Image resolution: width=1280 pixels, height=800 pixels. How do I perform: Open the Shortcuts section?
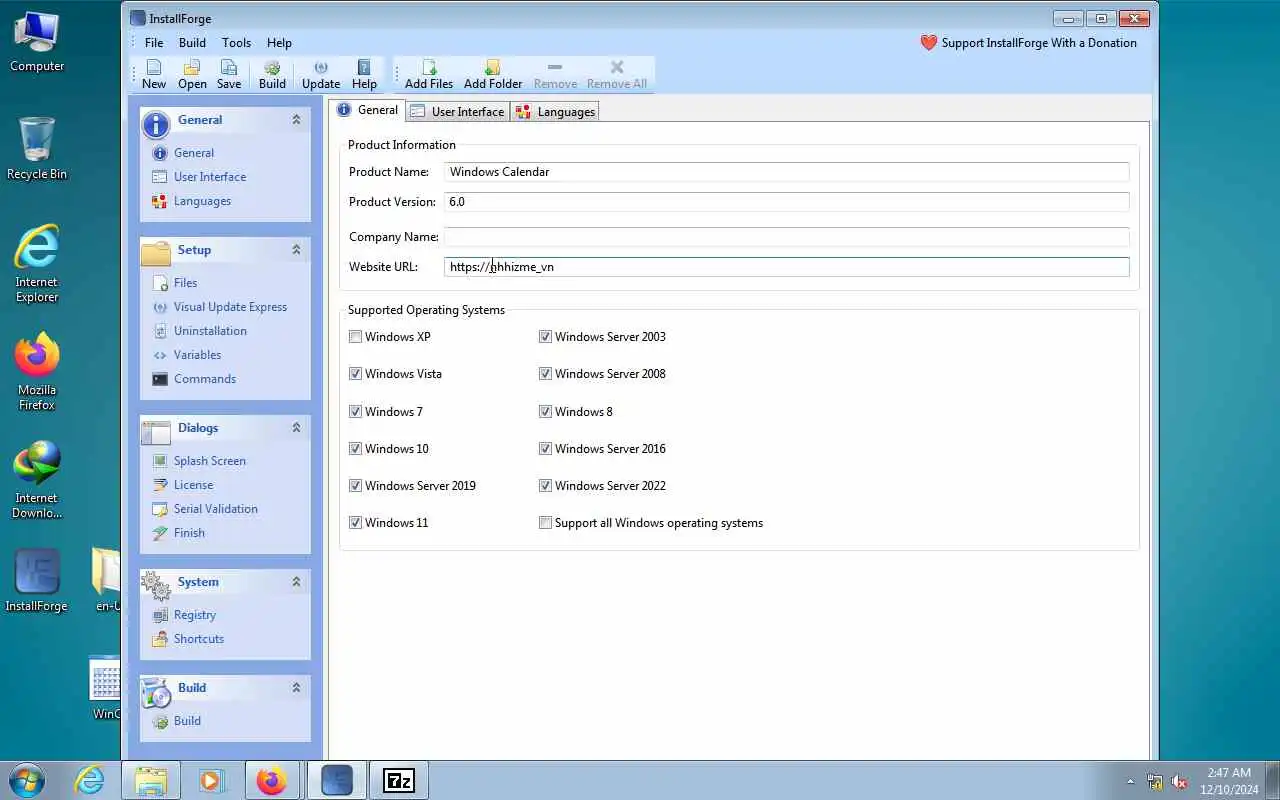[x=198, y=639]
